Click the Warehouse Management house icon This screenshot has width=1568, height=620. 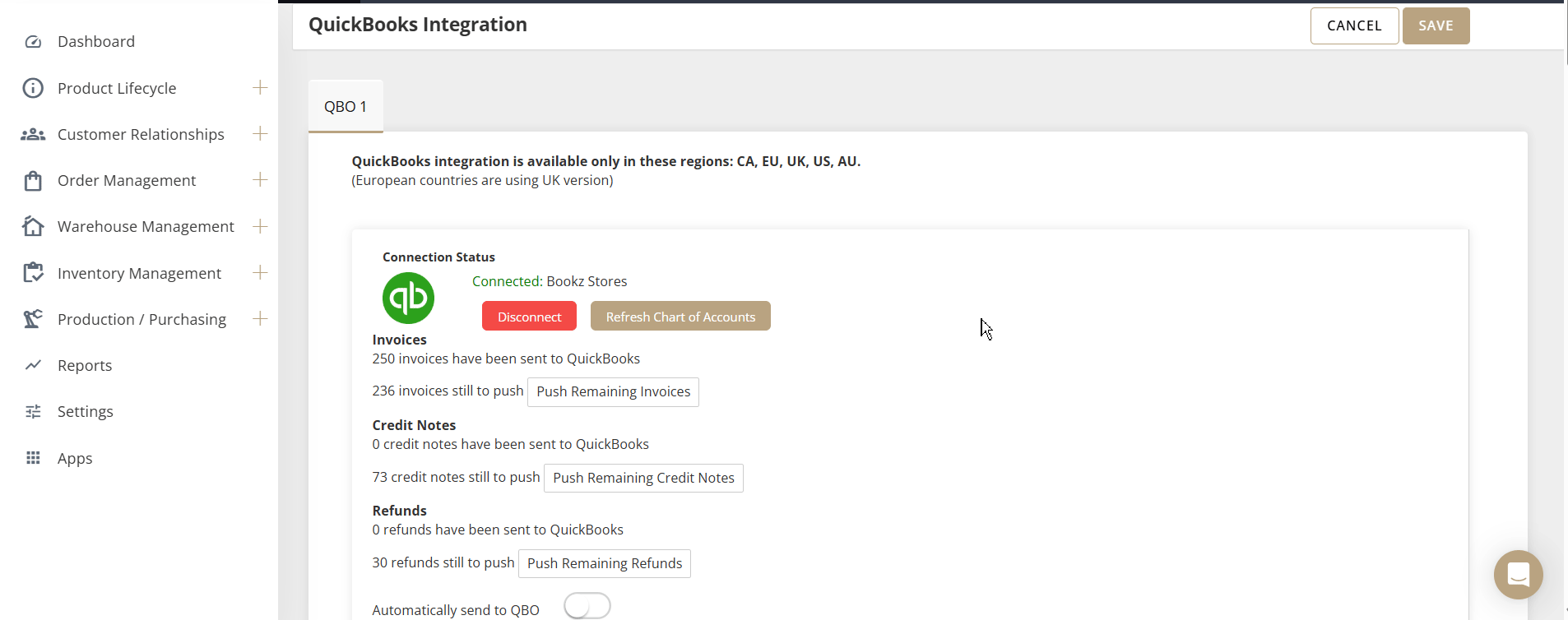[33, 226]
